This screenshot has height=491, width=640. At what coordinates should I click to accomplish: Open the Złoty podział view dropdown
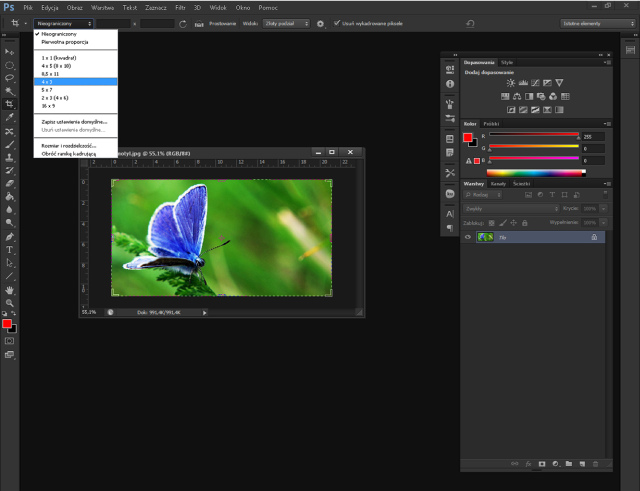coord(286,24)
